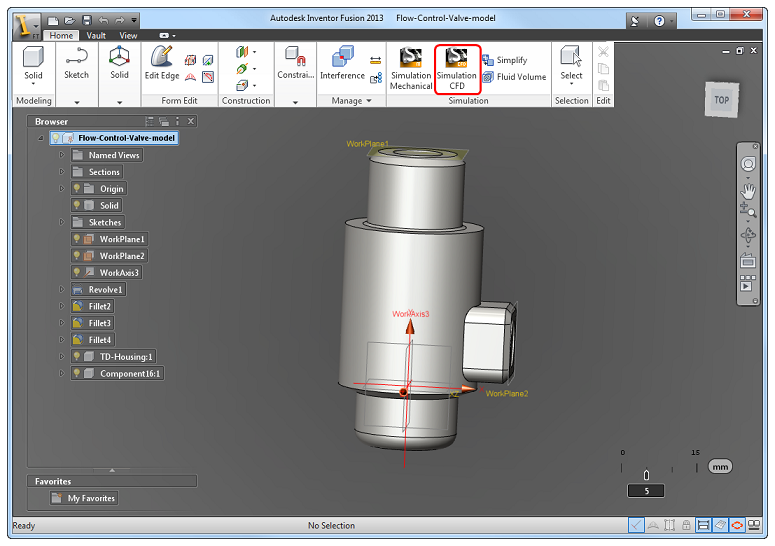Open Help with the question mark icon
Image resolution: width=775 pixels, height=546 pixels.
pos(659,21)
